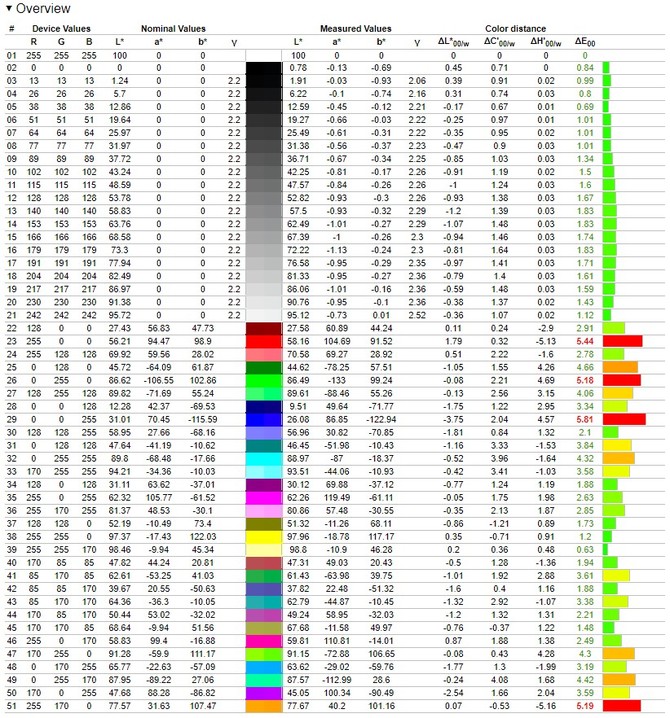
Task: Click the ΔE value 5.81
Action: pyautogui.click(x=585, y=419)
